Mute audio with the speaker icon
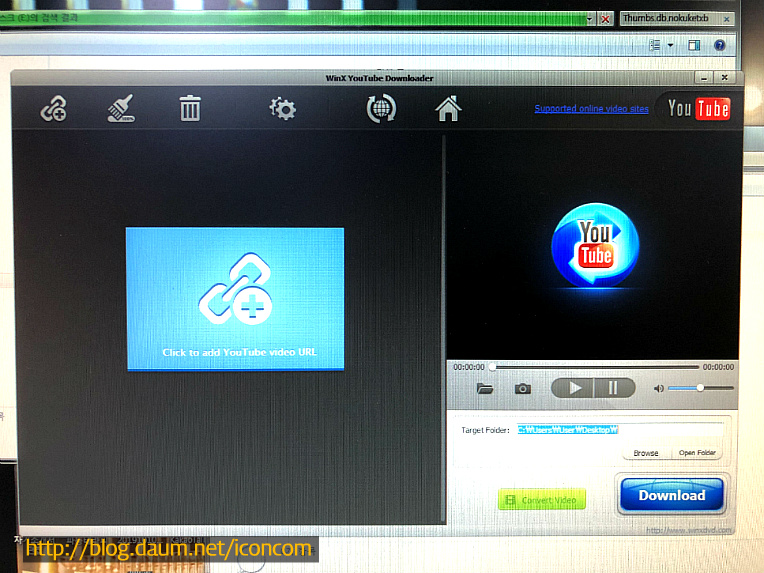The image size is (764, 573). coord(658,388)
